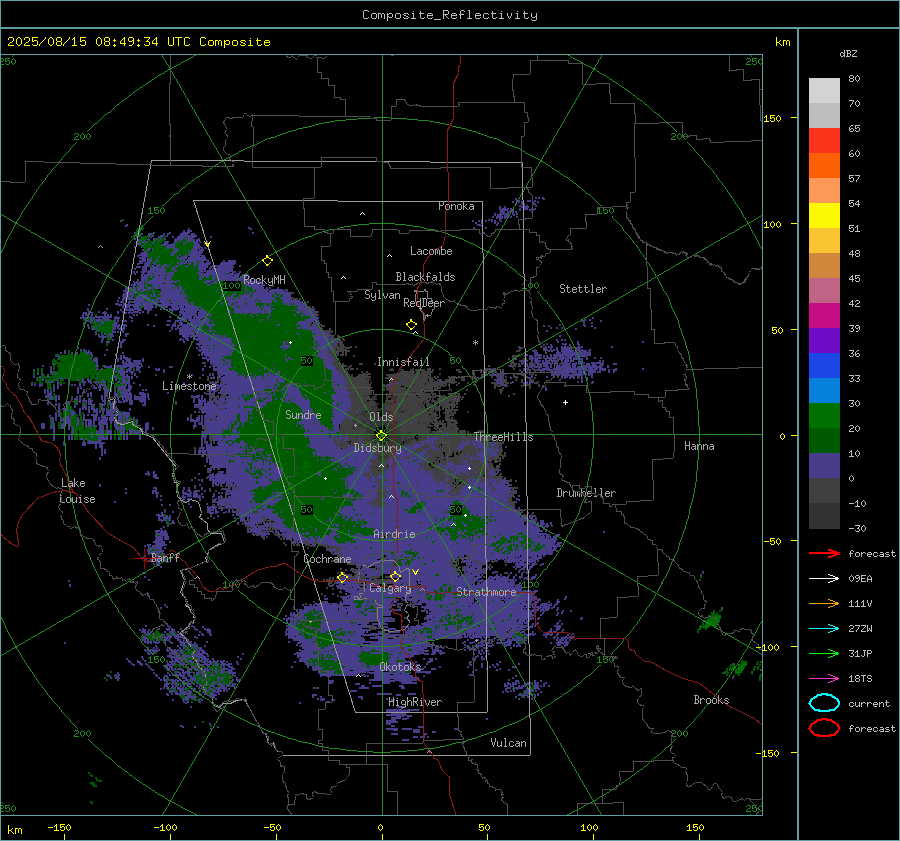Click the Hanna city label
900x841 pixels.
coord(699,446)
